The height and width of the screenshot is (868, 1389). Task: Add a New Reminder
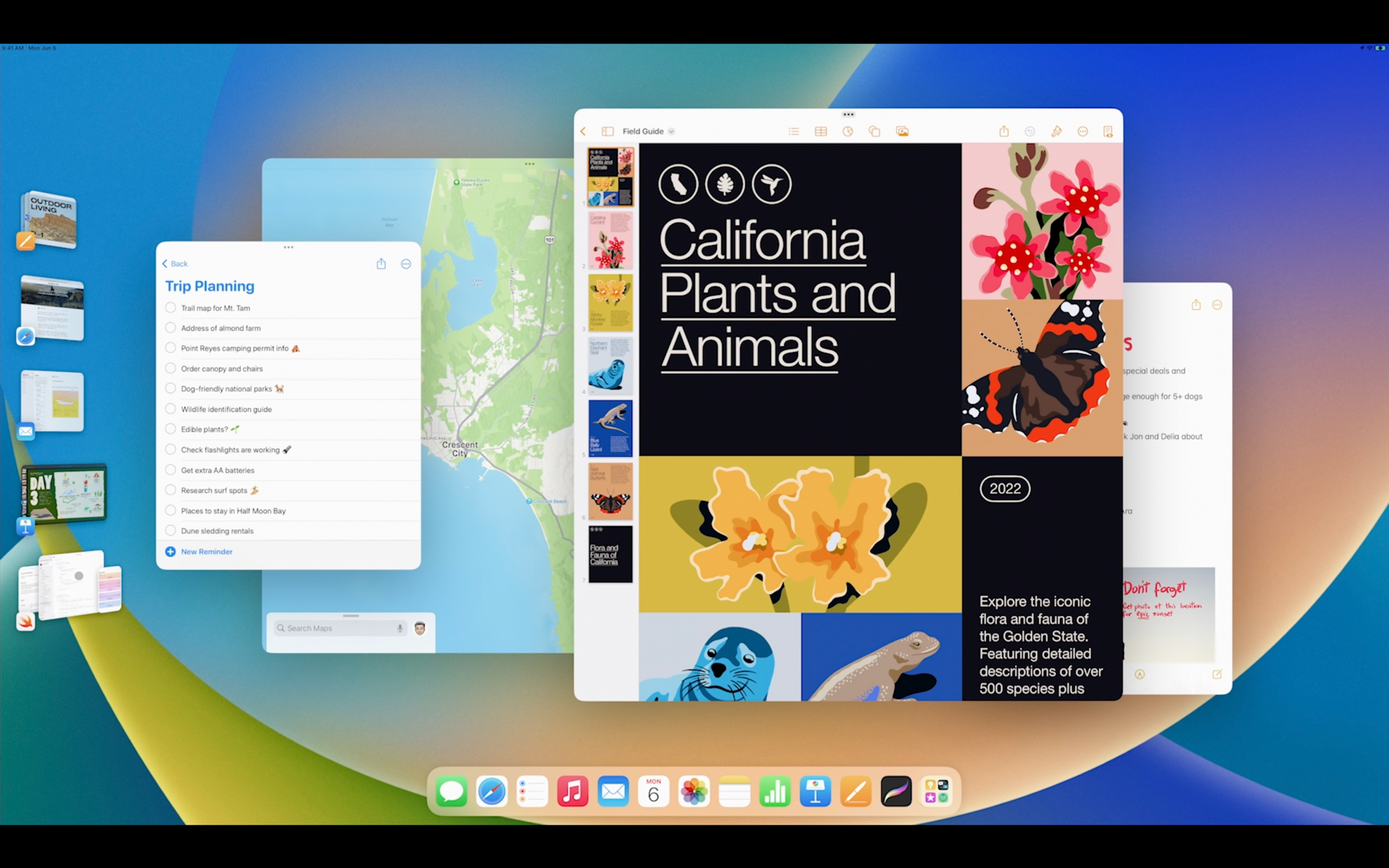(199, 551)
